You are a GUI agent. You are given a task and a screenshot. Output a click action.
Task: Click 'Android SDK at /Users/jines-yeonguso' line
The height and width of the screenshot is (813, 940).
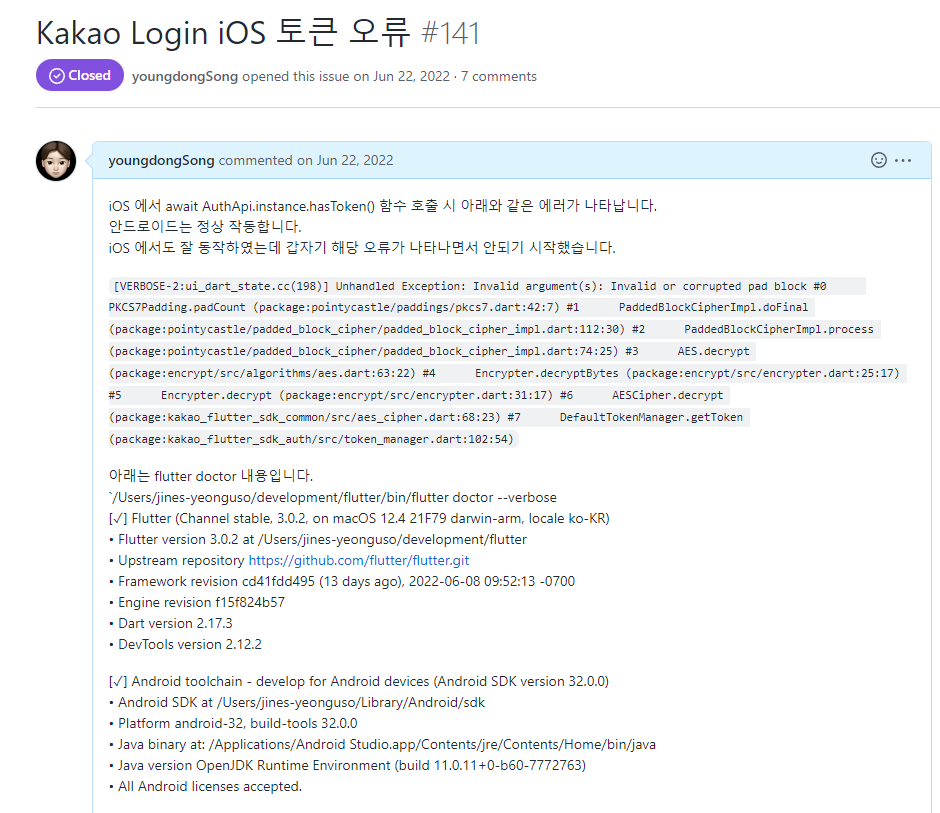(297, 703)
